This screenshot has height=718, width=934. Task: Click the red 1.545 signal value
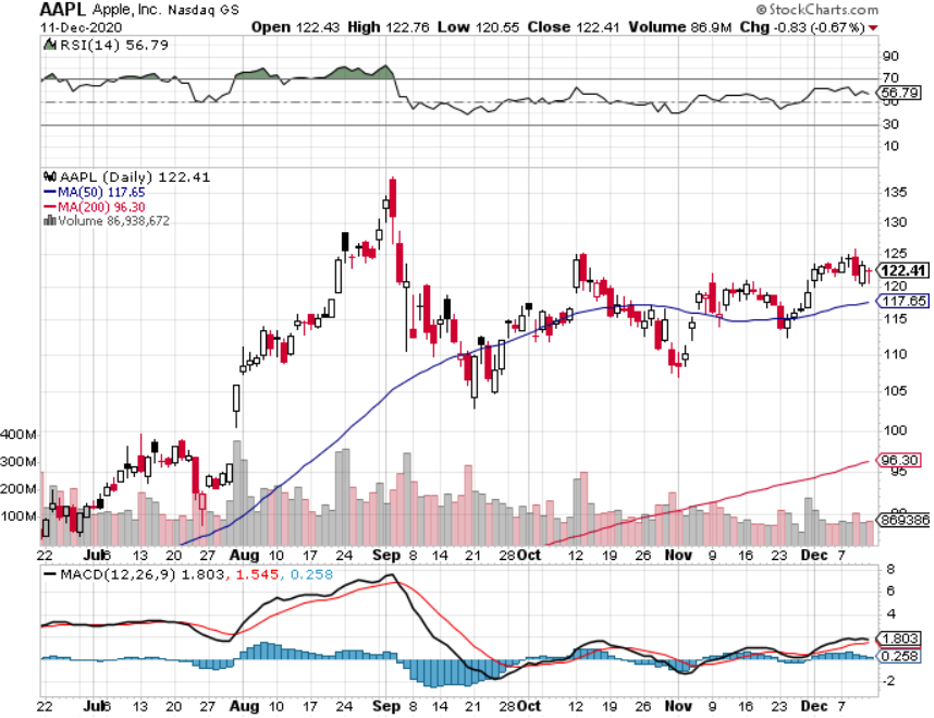257,575
